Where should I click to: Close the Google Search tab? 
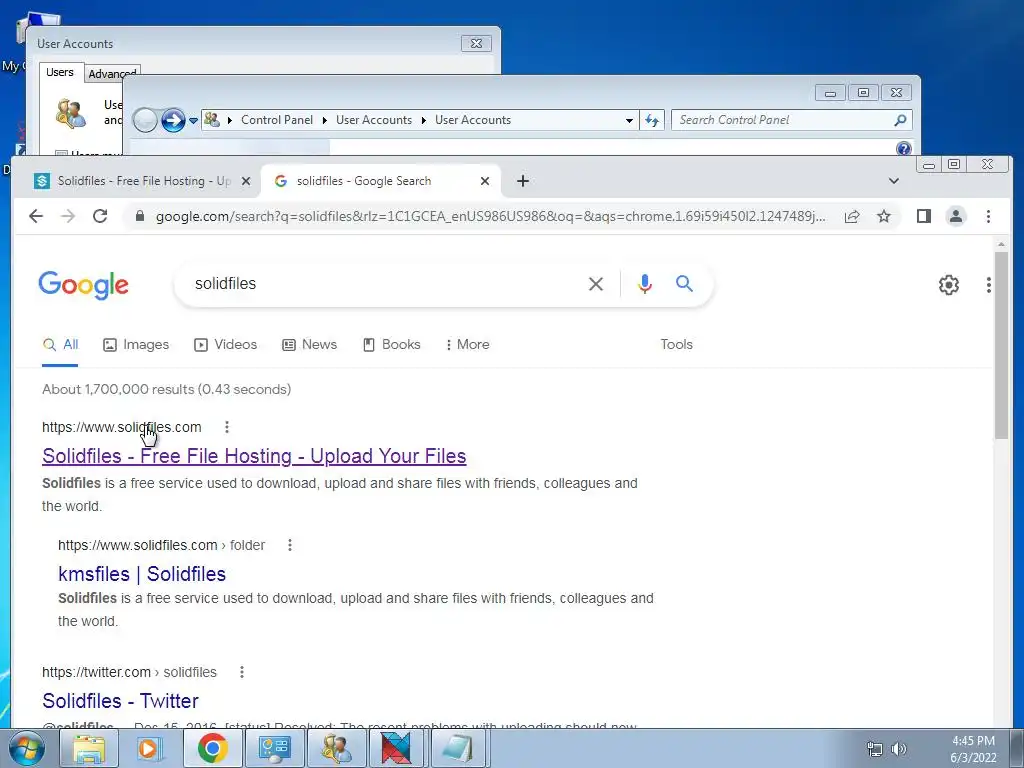485,181
